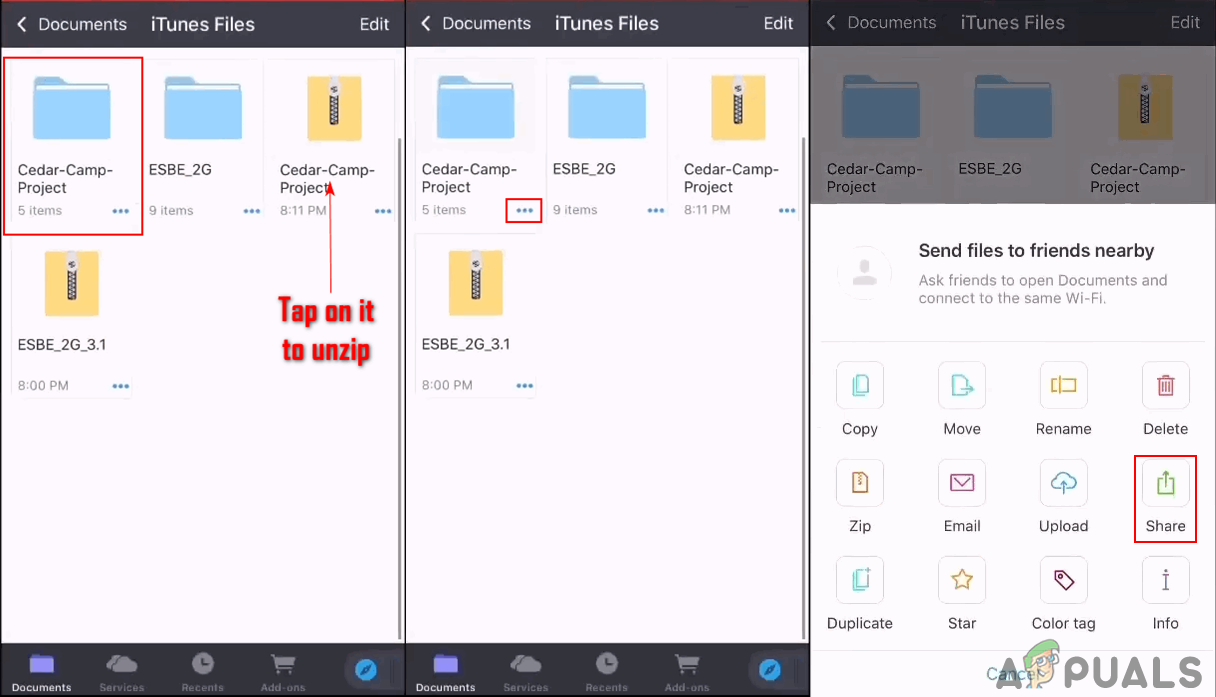Open more options for ESBE_2G_3.1, middle screen

coord(525,386)
